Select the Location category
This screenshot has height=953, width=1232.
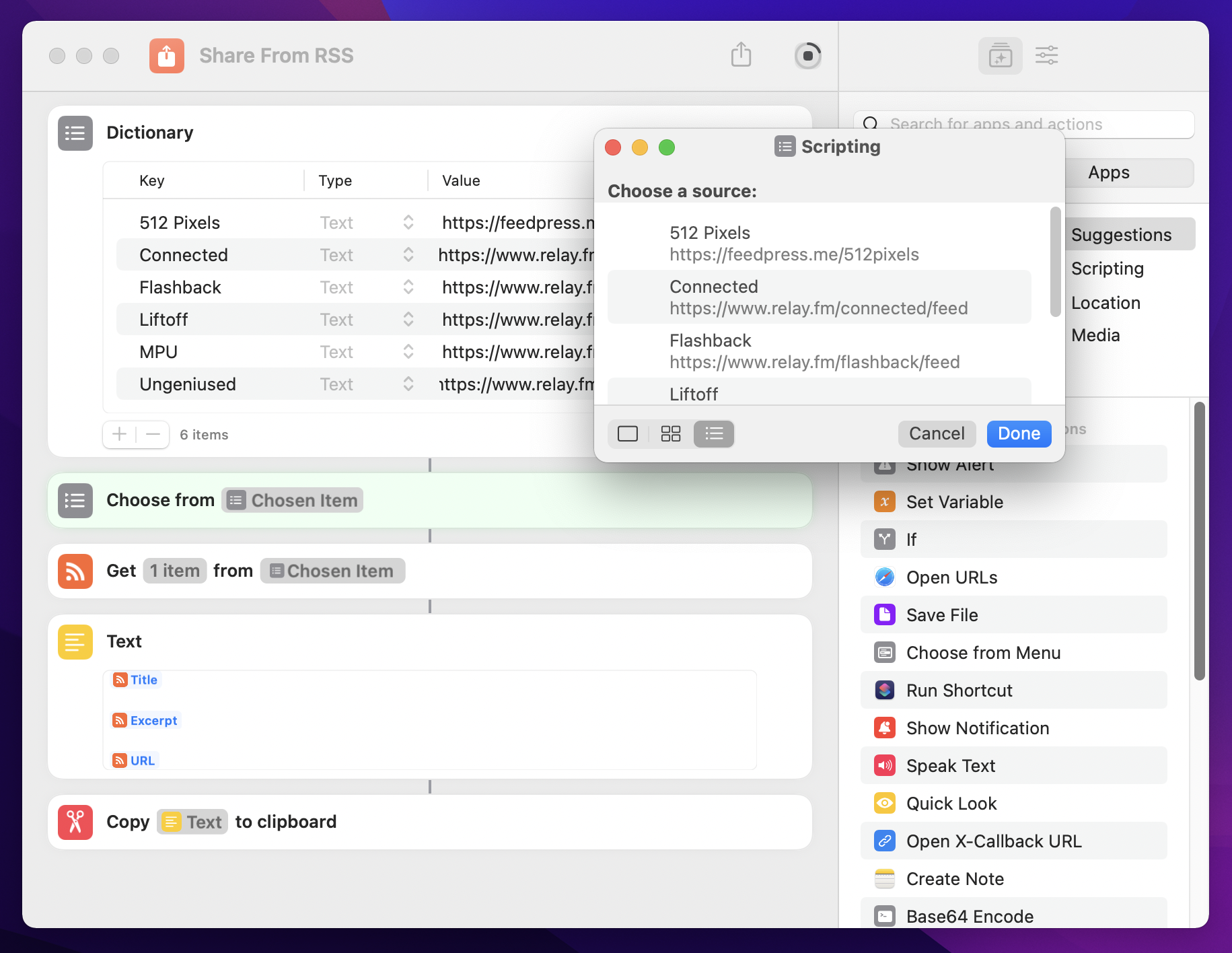coord(1106,304)
